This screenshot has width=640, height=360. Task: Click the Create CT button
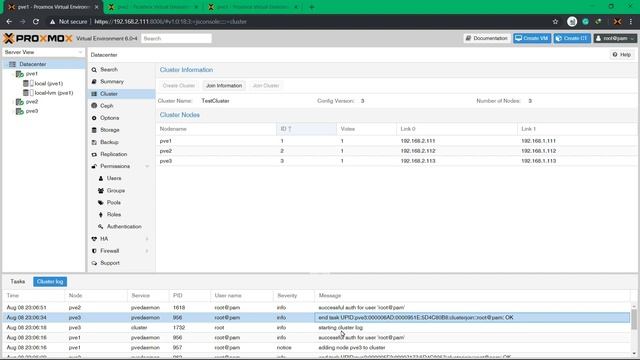pyautogui.click(x=572, y=38)
